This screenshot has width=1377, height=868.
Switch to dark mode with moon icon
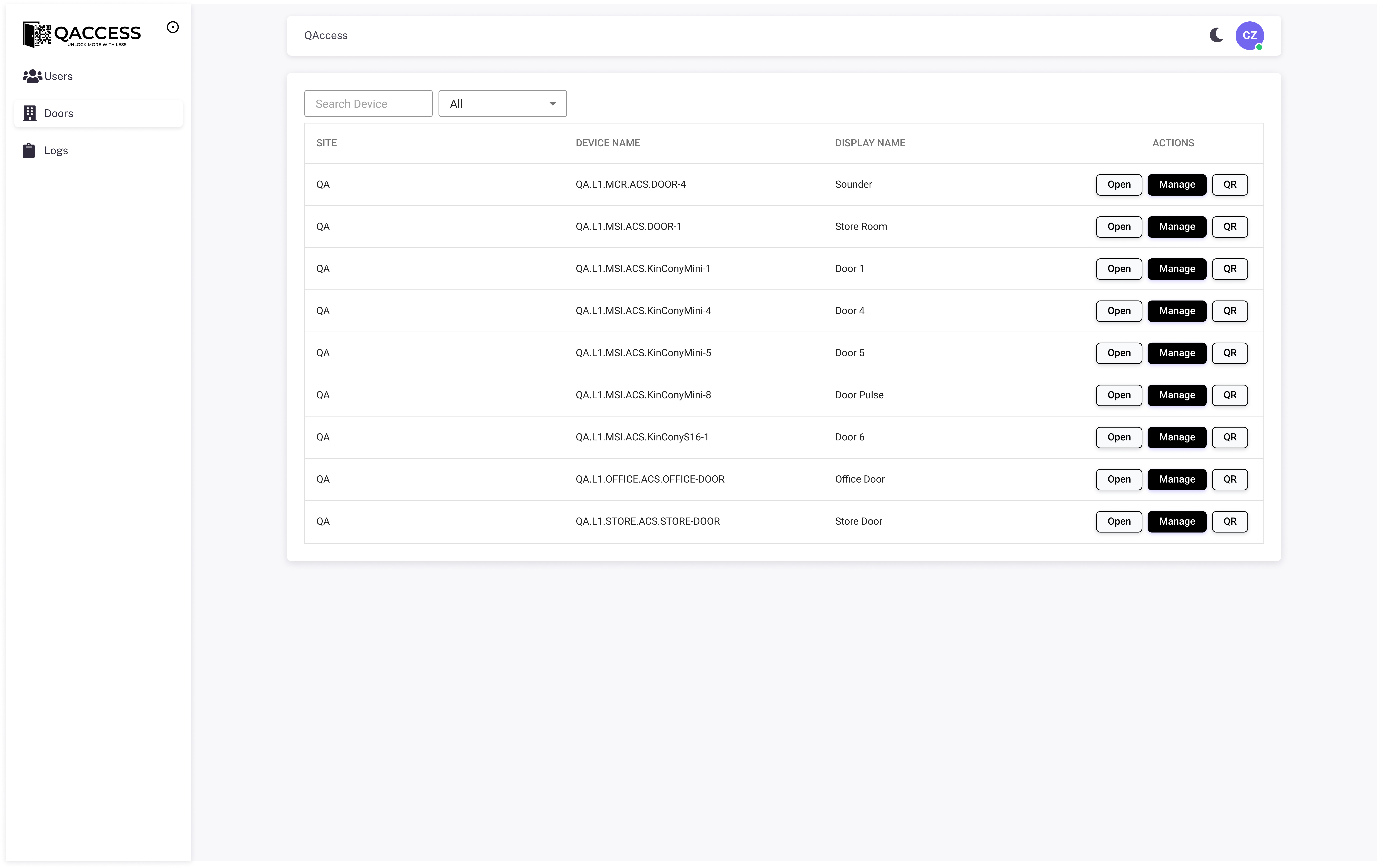(x=1216, y=36)
